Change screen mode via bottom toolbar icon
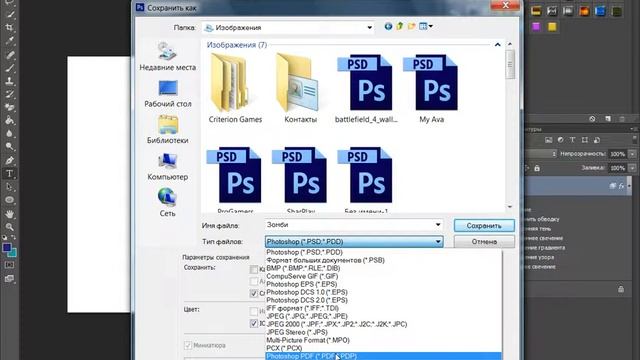 point(9,279)
